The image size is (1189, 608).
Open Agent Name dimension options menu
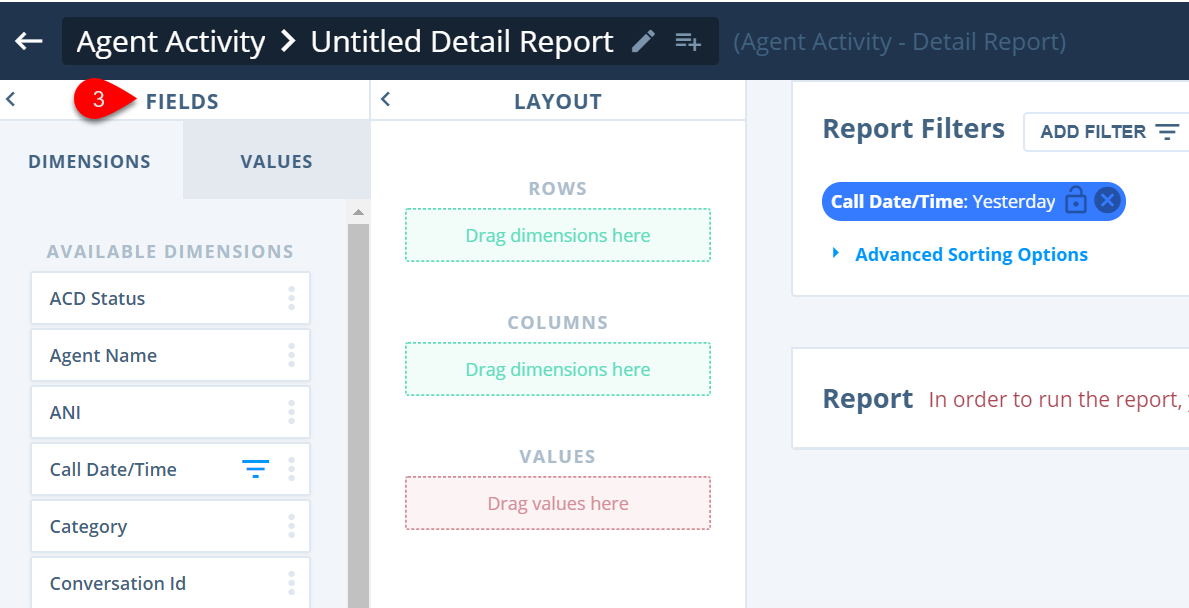click(x=291, y=355)
